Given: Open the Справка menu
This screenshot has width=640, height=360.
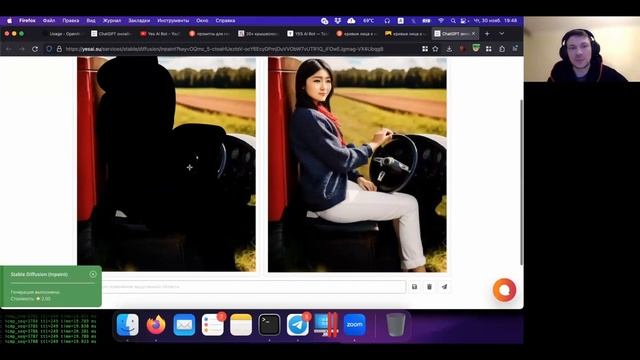Looking at the screenshot, I should click(x=225, y=20).
